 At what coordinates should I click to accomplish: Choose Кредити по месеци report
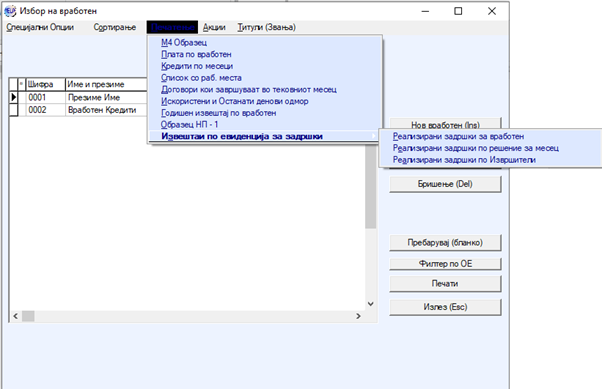(x=265, y=66)
